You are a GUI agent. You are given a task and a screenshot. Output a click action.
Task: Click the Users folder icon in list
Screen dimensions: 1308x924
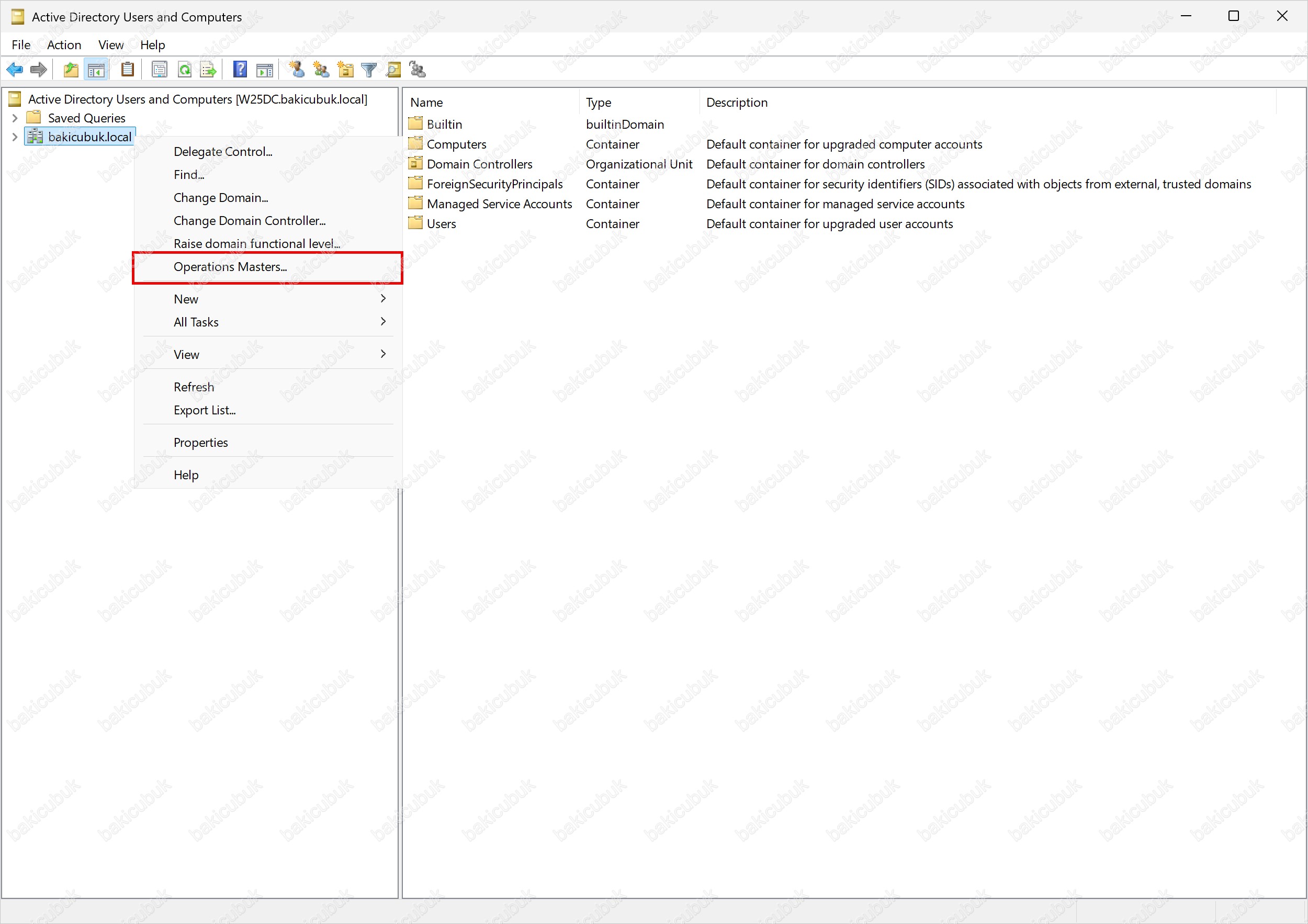[416, 223]
